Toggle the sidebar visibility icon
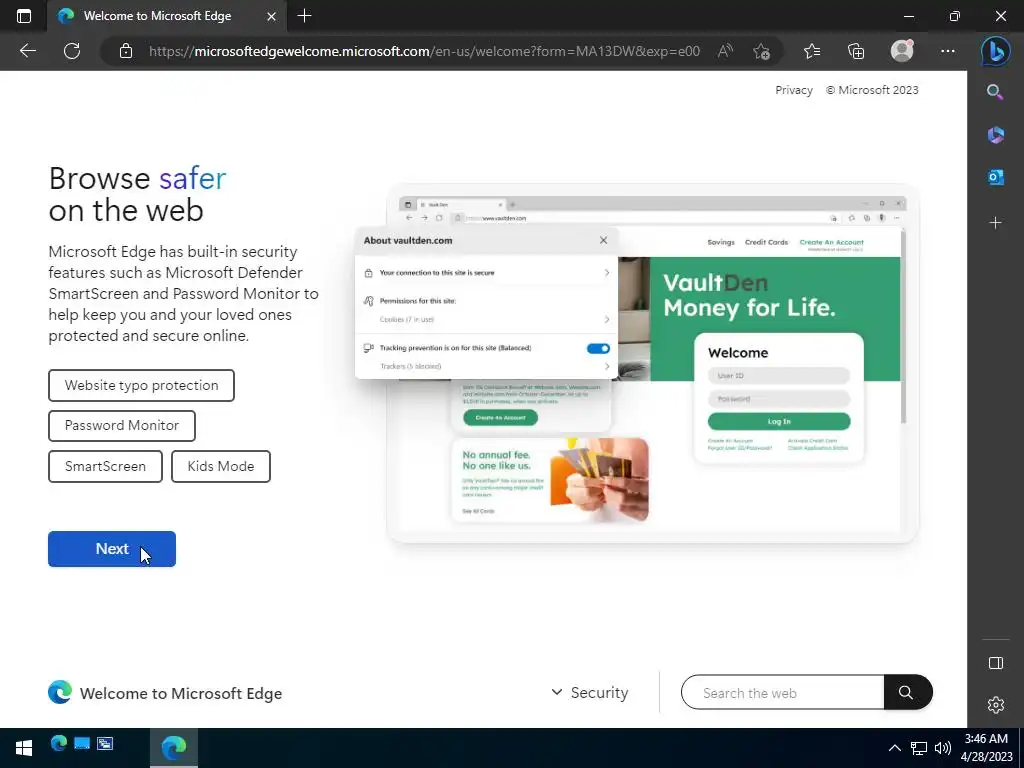The width and height of the screenshot is (1024, 768). tap(995, 663)
